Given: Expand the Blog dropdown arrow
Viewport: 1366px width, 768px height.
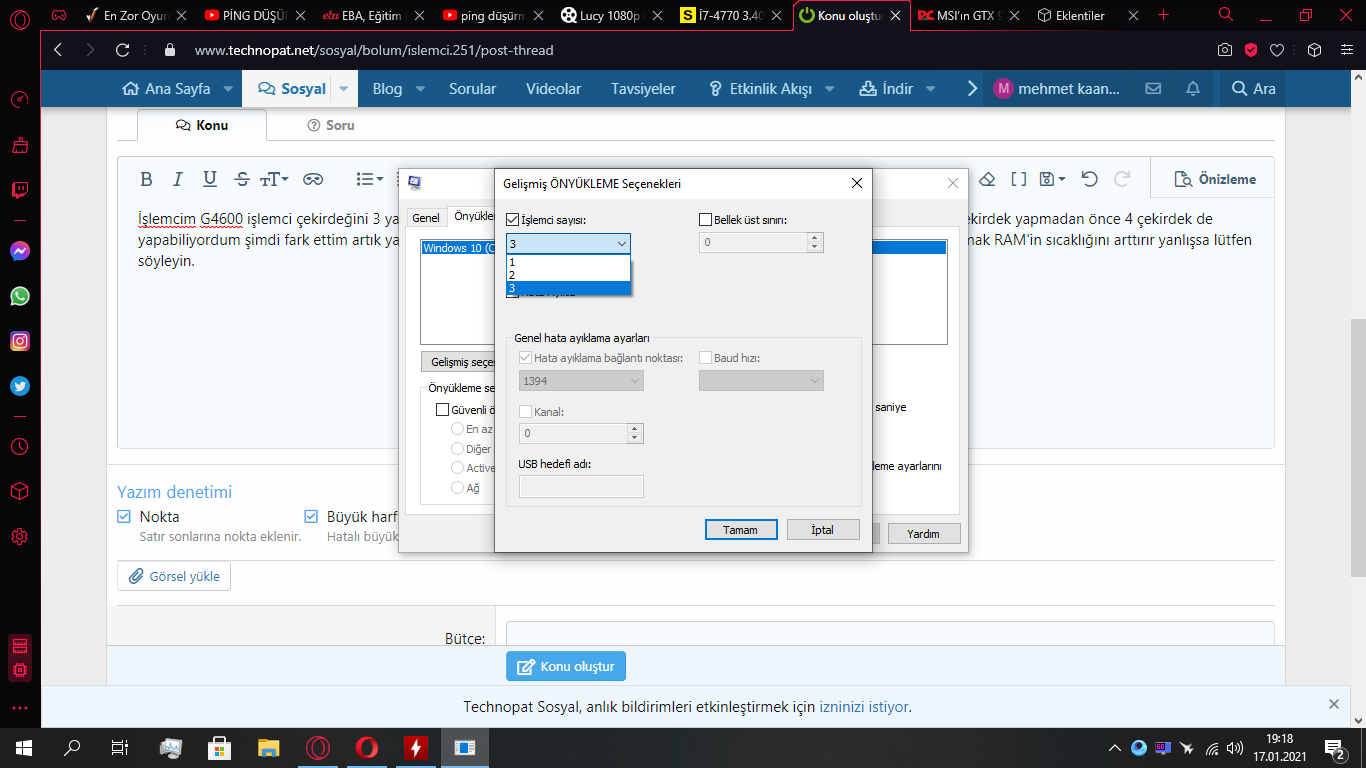Looking at the screenshot, I should 421,89.
